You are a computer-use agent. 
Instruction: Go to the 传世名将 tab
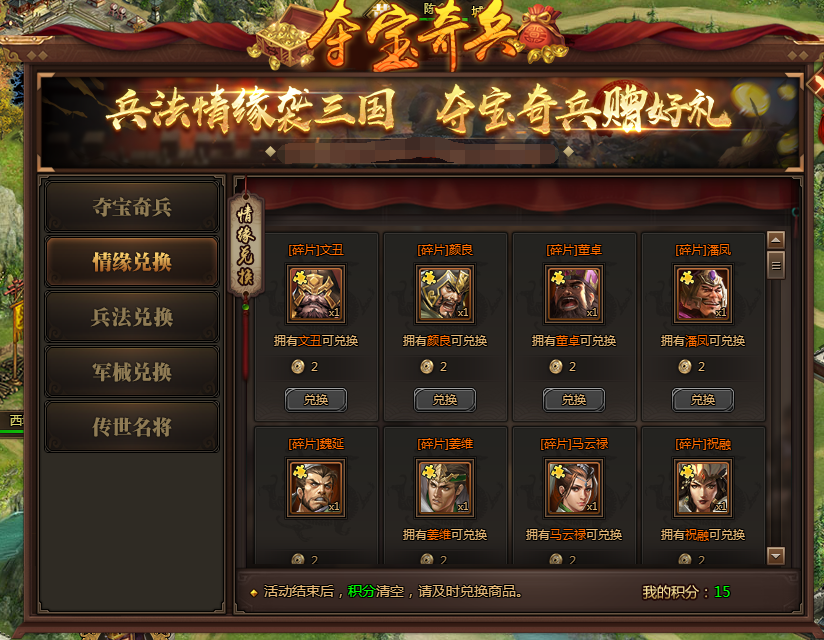[x=132, y=427]
